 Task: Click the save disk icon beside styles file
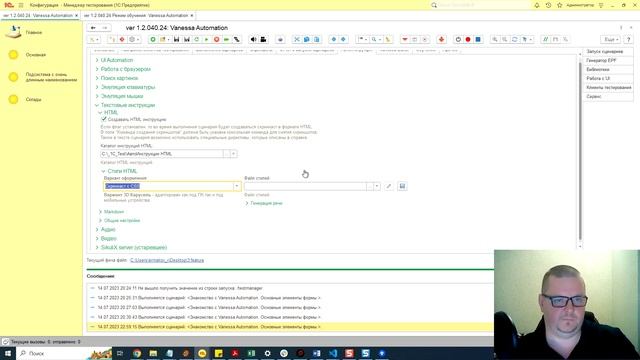402,186
